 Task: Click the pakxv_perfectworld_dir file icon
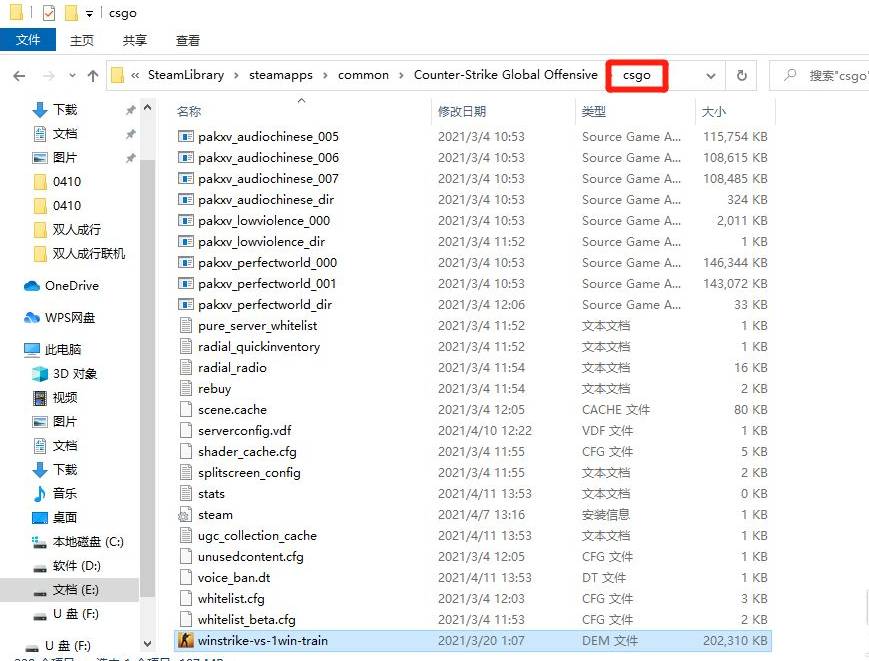coord(186,305)
